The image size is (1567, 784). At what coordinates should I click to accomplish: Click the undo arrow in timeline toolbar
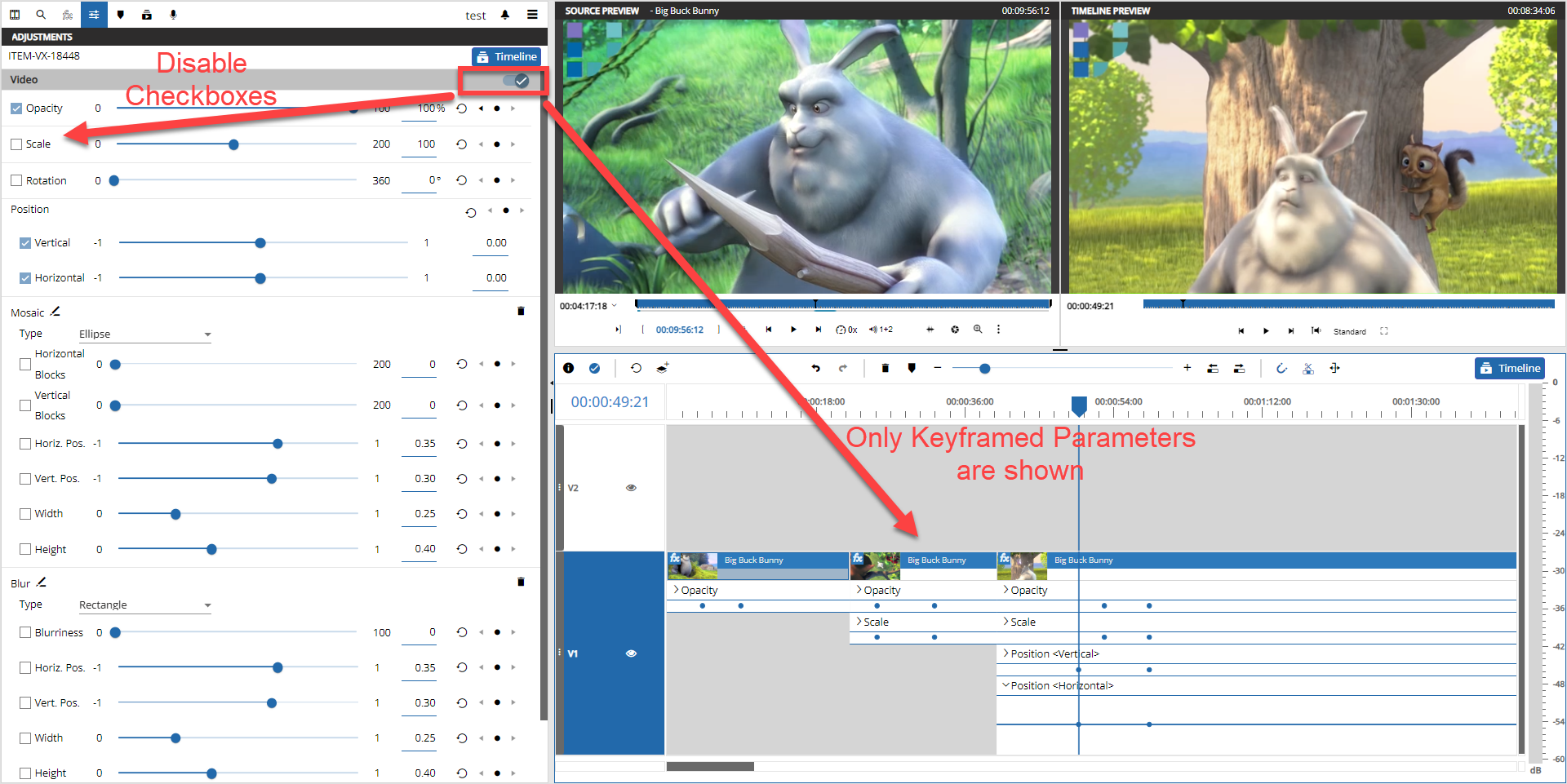815,369
